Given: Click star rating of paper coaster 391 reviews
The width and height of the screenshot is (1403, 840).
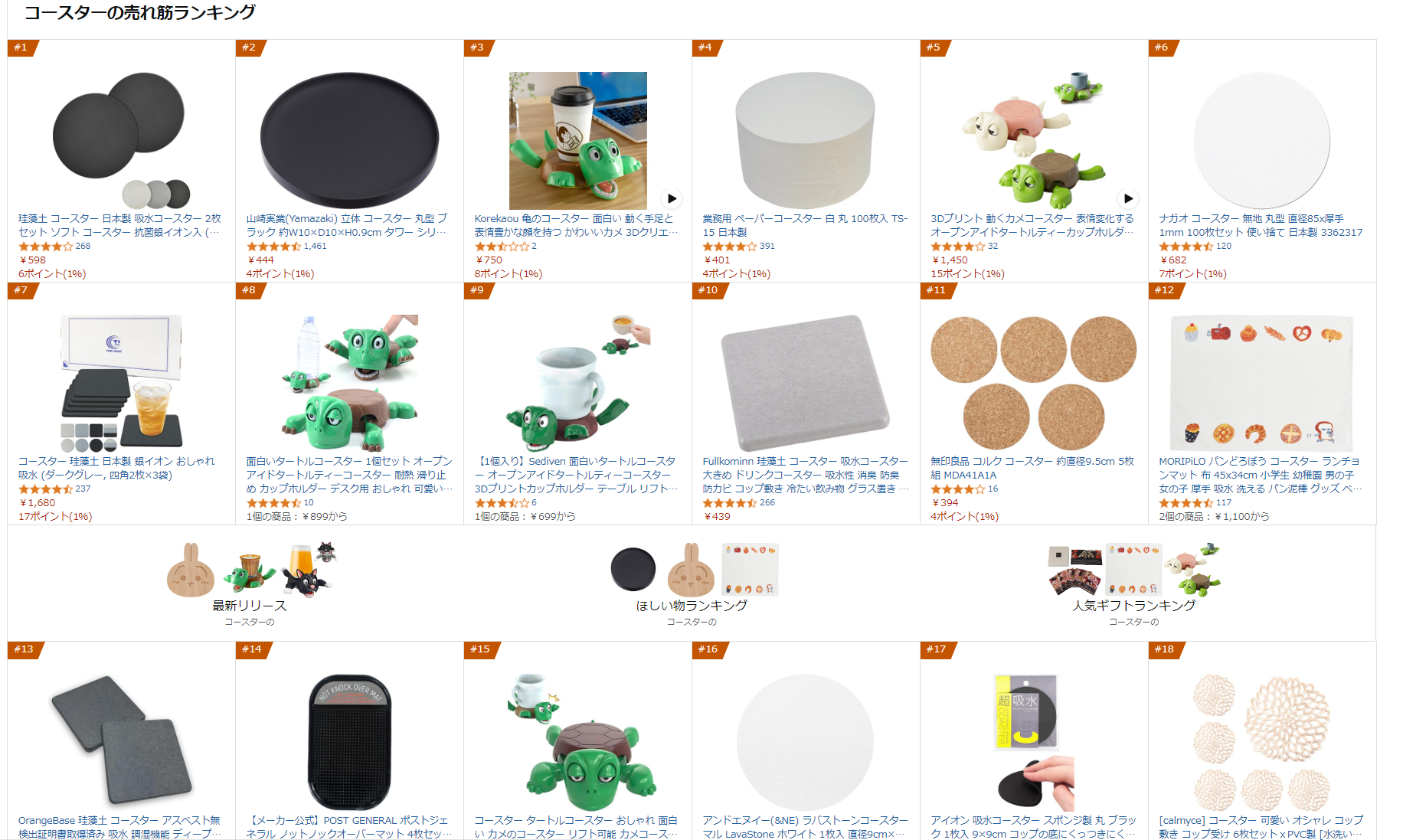Looking at the screenshot, I should 730,247.
